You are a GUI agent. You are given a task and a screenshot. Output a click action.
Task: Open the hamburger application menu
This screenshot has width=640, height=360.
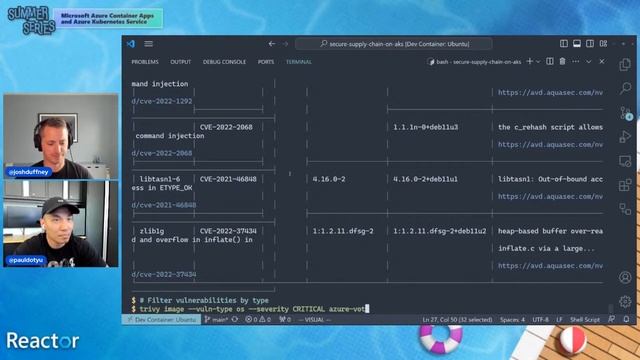pyautogui.click(x=149, y=44)
